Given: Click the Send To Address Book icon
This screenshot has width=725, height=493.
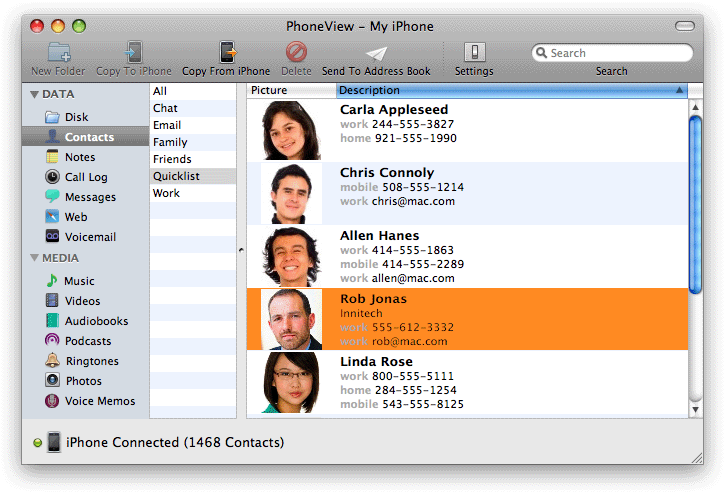Looking at the screenshot, I should [x=376, y=53].
